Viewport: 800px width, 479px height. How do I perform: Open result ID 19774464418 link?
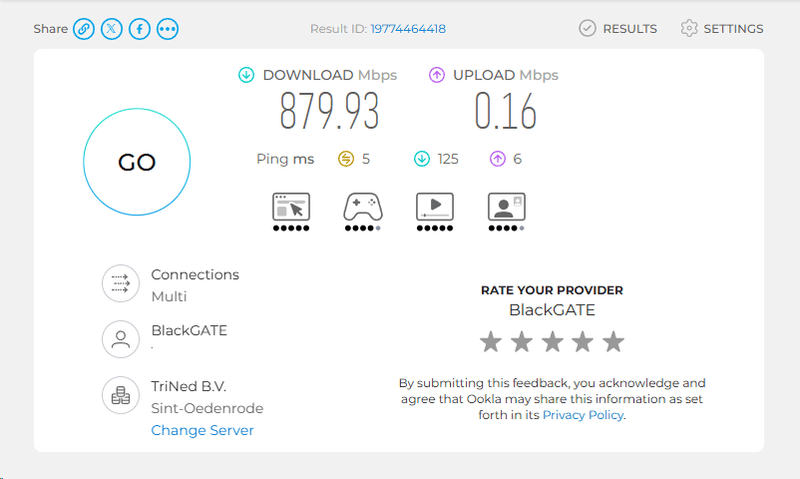click(408, 29)
